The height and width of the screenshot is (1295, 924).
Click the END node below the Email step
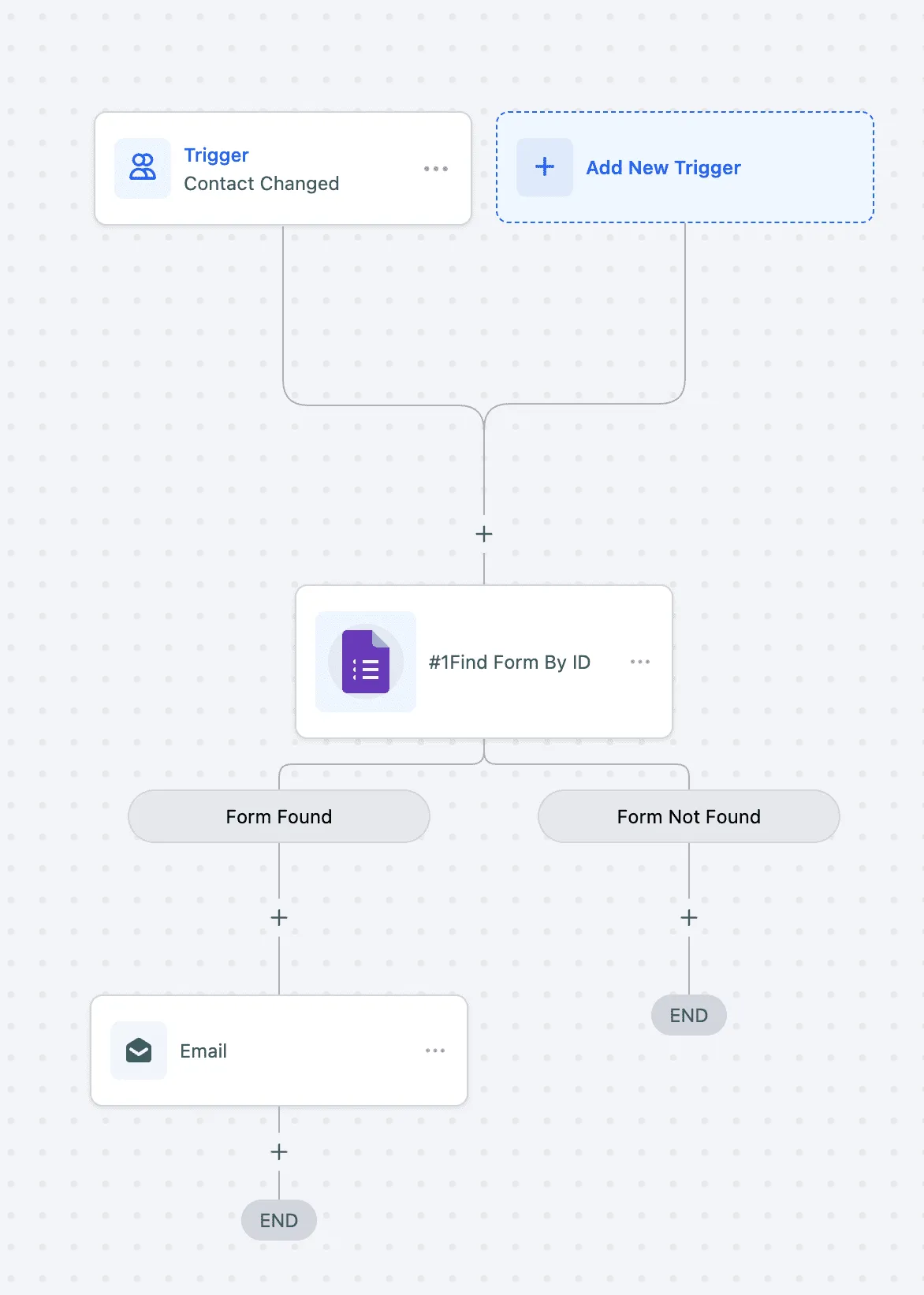pos(278,1220)
